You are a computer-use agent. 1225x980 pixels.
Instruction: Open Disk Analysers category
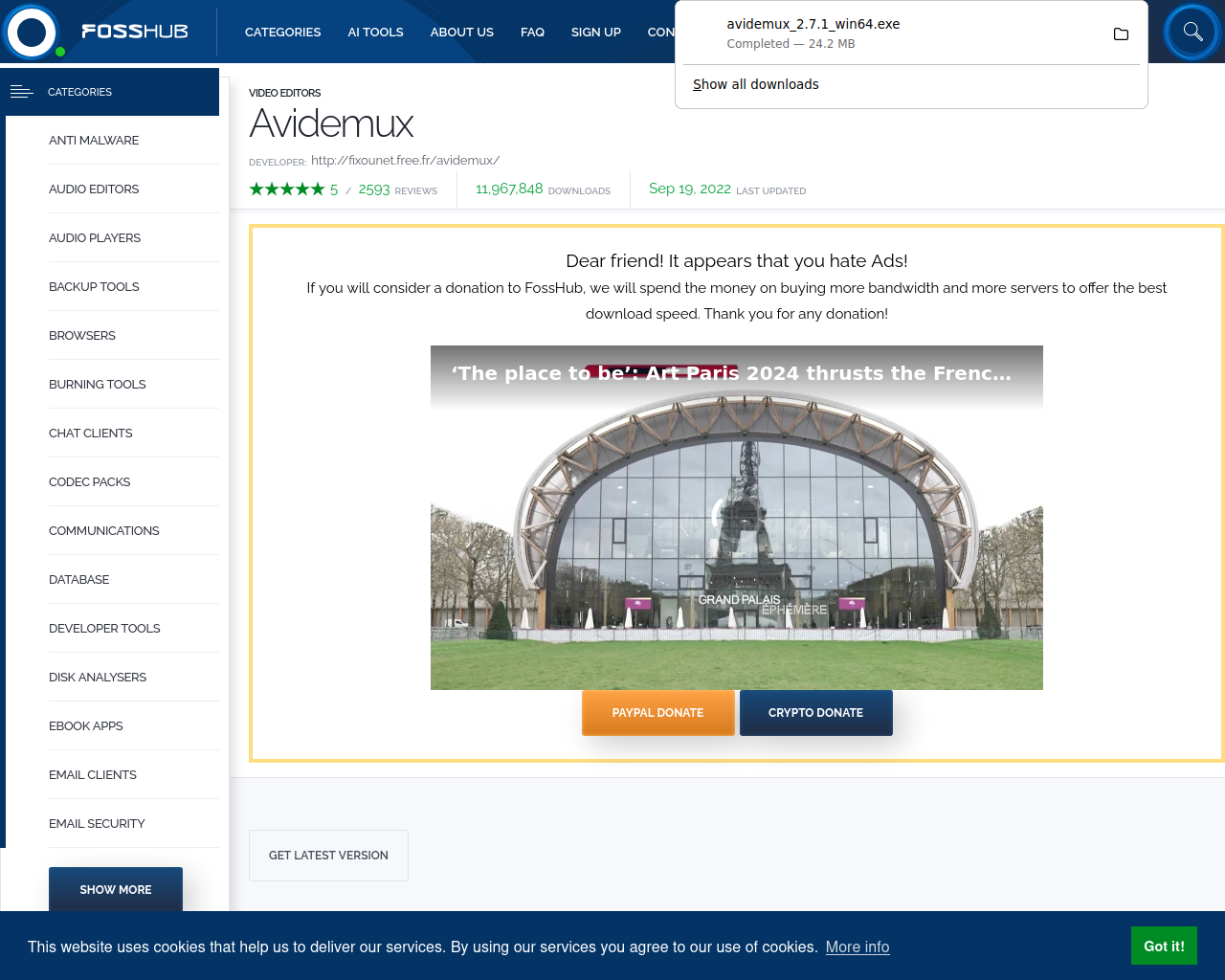point(98,677)
